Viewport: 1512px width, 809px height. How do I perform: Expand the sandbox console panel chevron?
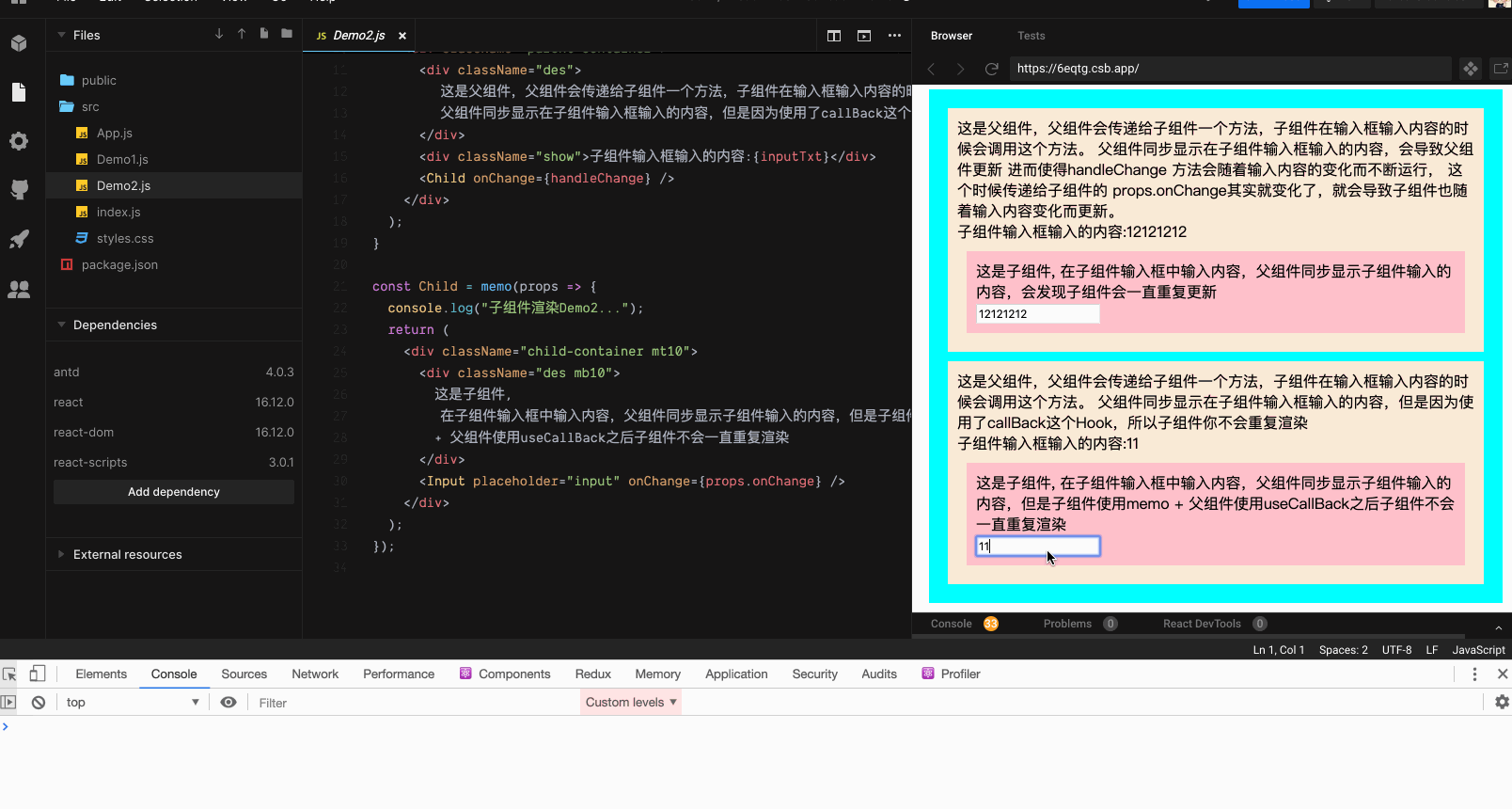(x=1499, y=627)
